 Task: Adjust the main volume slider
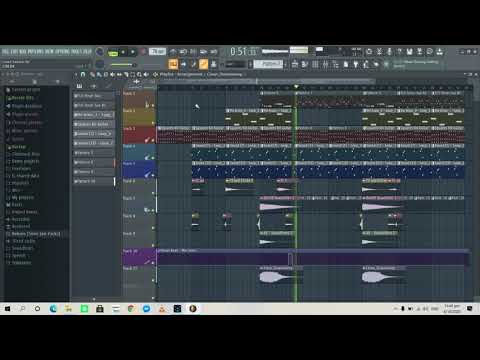(x=122, y=65)
